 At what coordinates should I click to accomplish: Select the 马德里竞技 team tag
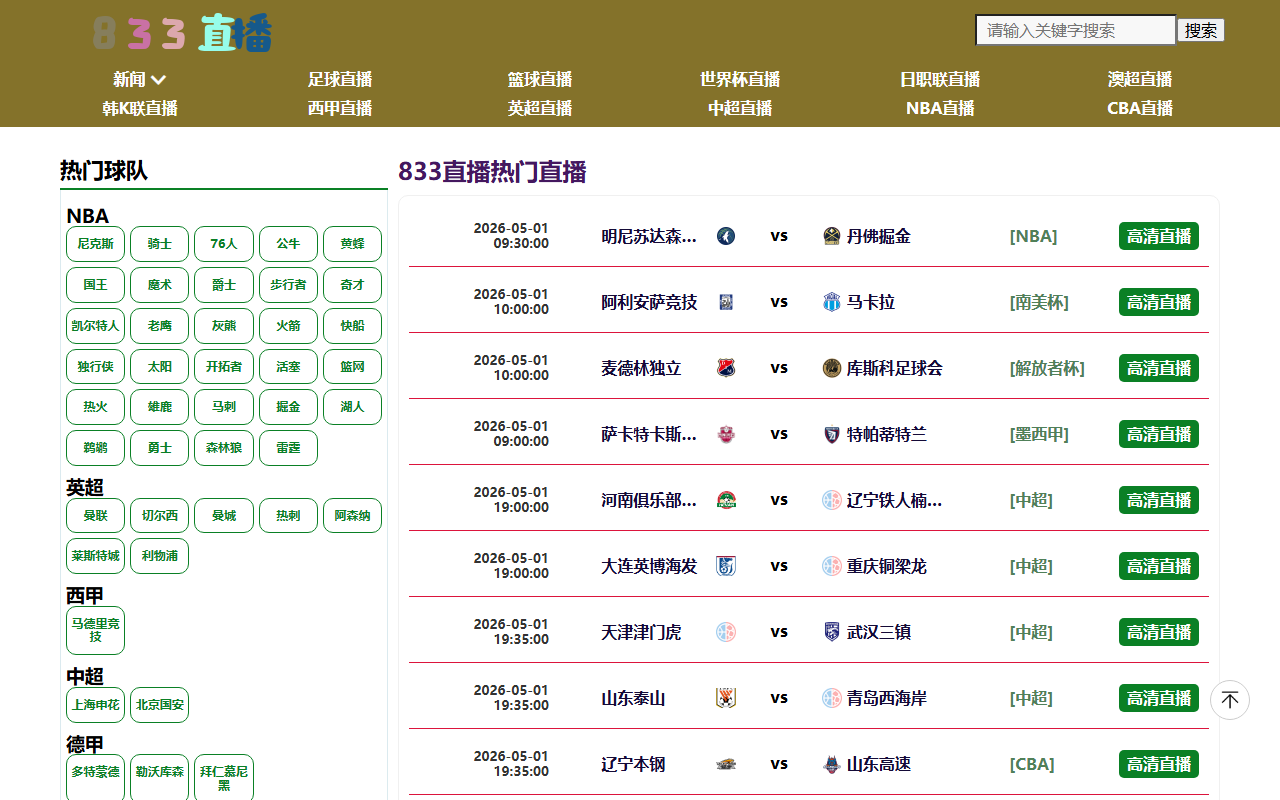coord(95,630)
